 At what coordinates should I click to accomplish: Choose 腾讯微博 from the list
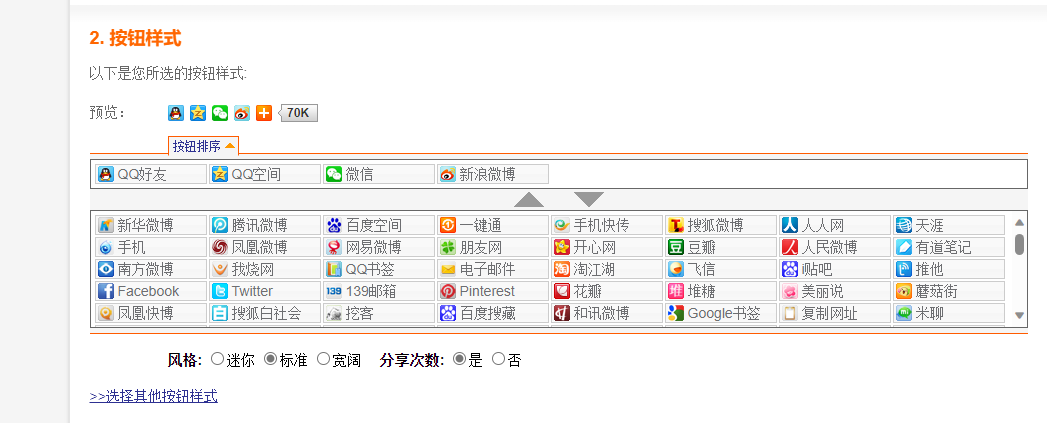click(265, 225)
